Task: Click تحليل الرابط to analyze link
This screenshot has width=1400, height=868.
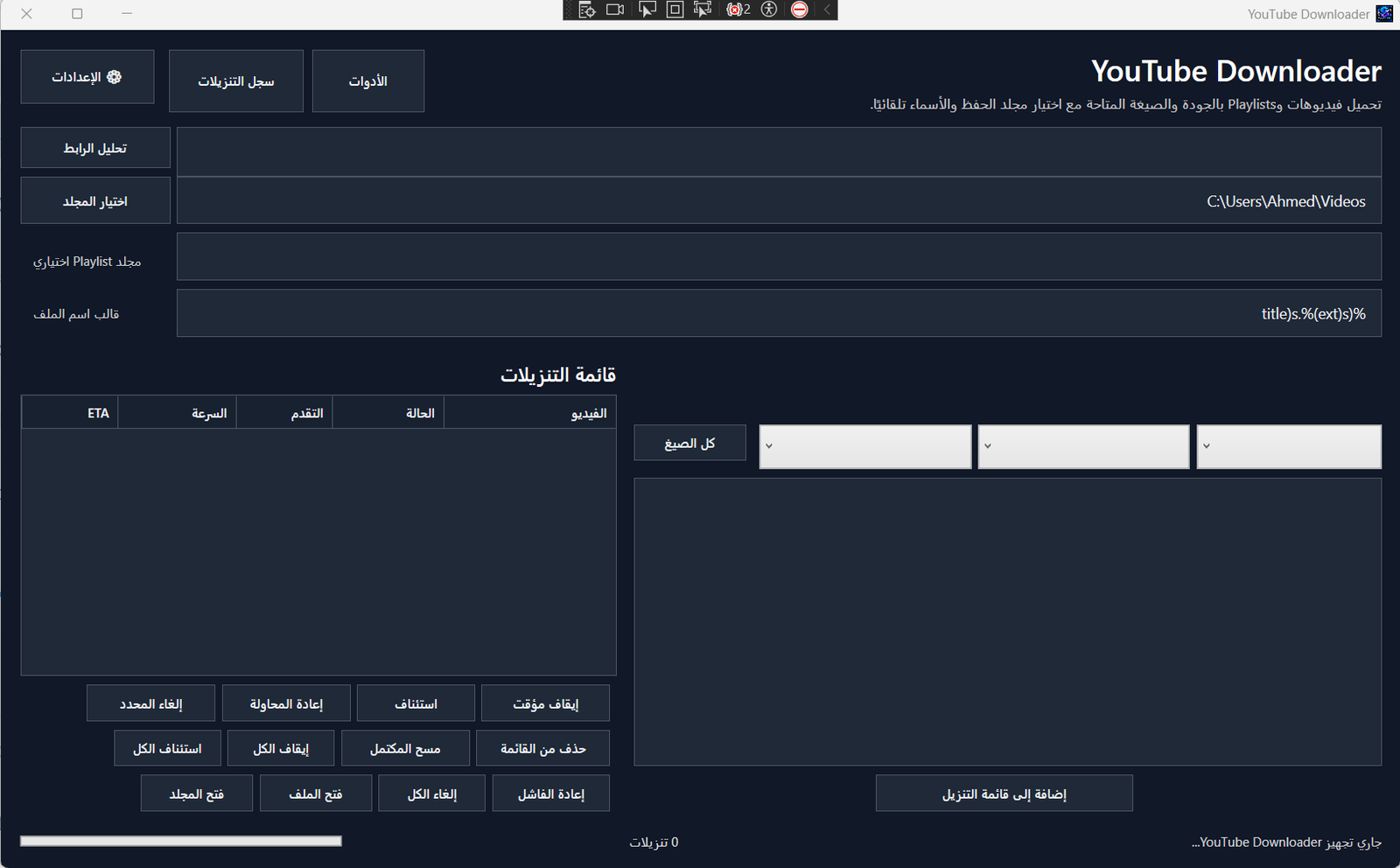Action: point(95,148)
